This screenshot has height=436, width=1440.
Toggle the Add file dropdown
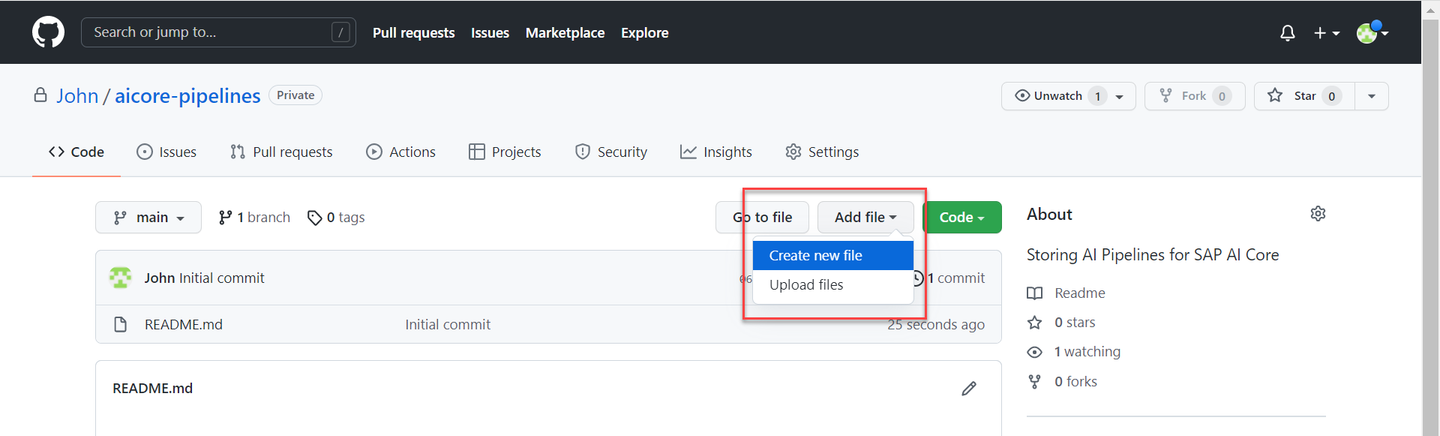[865, 217]
